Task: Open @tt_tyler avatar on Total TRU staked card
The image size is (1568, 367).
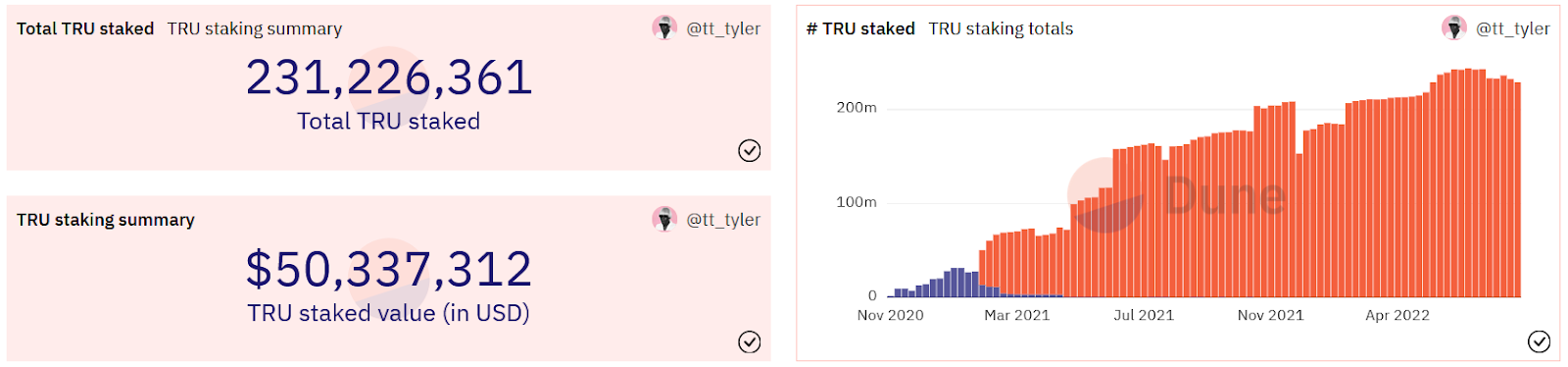Action: (664, 28)
